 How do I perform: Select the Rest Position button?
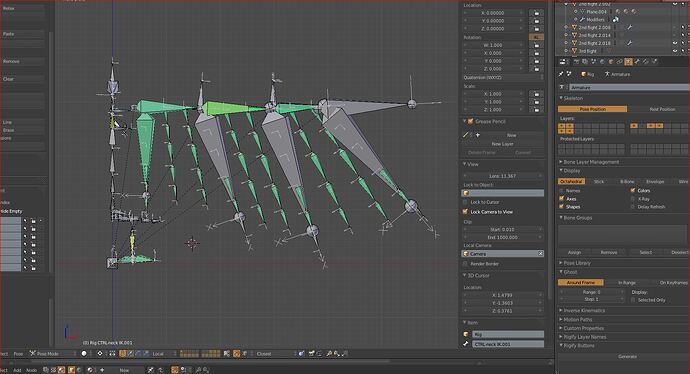pyautogui.click(x=661, y=109)
